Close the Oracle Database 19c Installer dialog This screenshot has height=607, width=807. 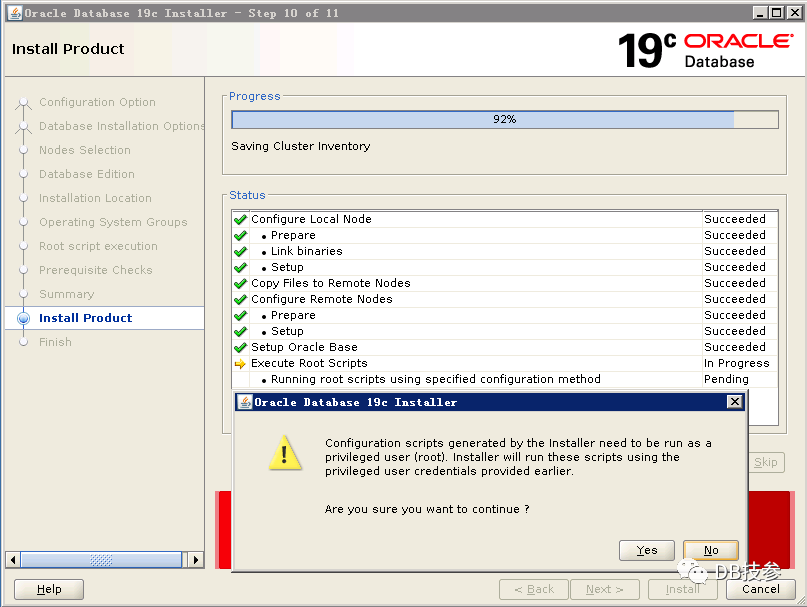(x=734, y=402)
